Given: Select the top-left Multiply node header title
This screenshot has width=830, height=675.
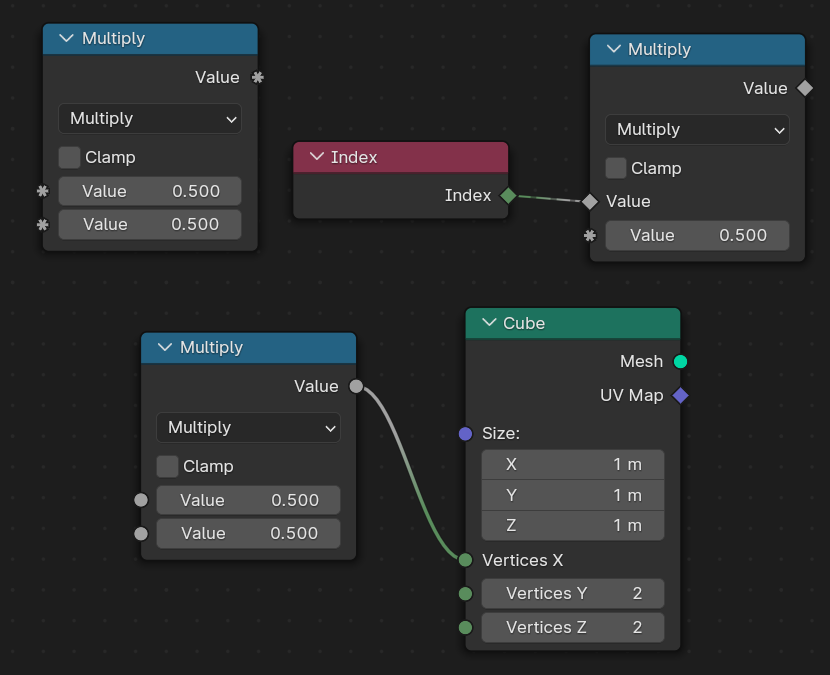Looking at the screenshot, I should (113, 38).
